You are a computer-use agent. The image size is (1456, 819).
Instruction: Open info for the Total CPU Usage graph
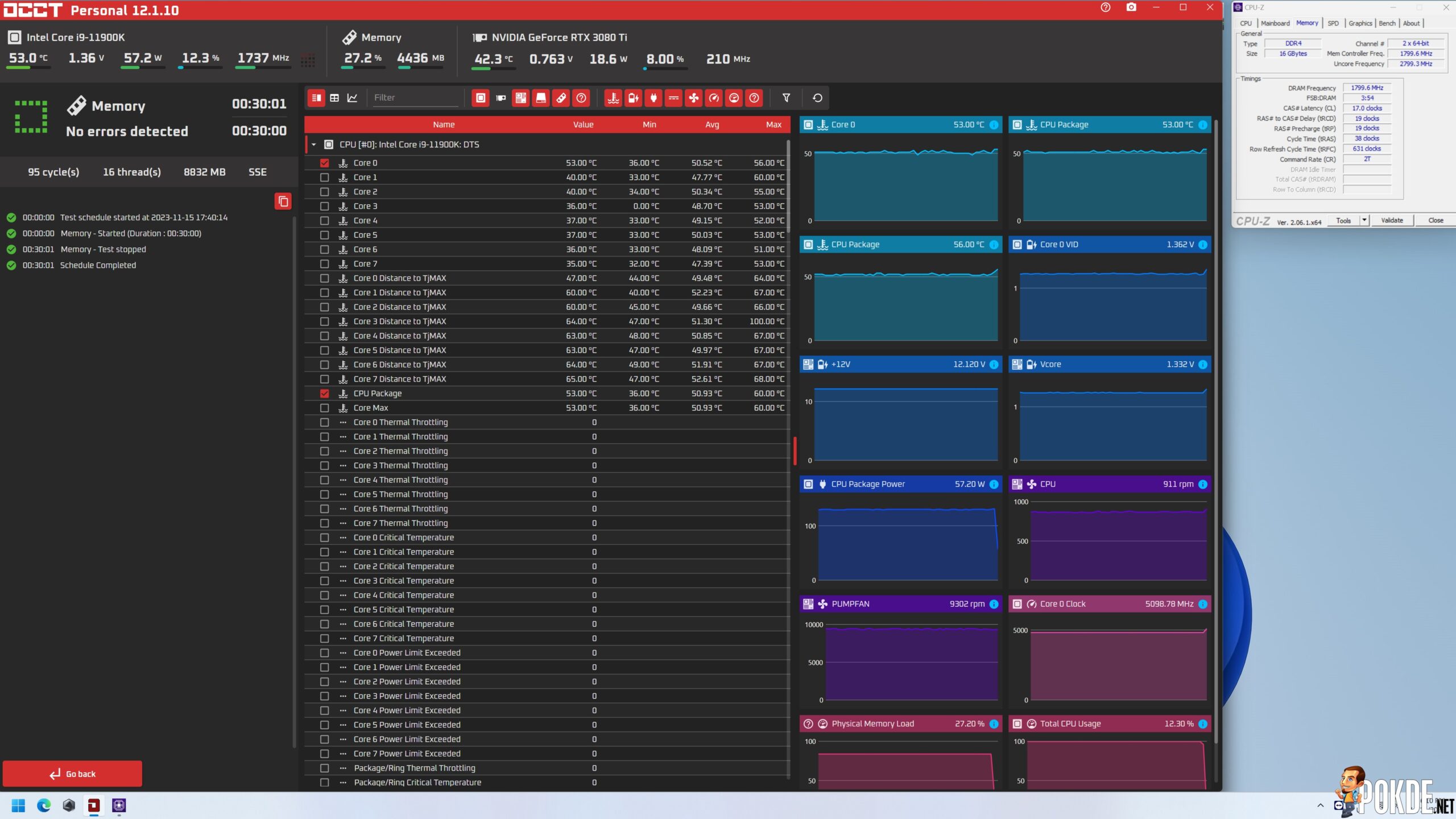click(1202, 724)
